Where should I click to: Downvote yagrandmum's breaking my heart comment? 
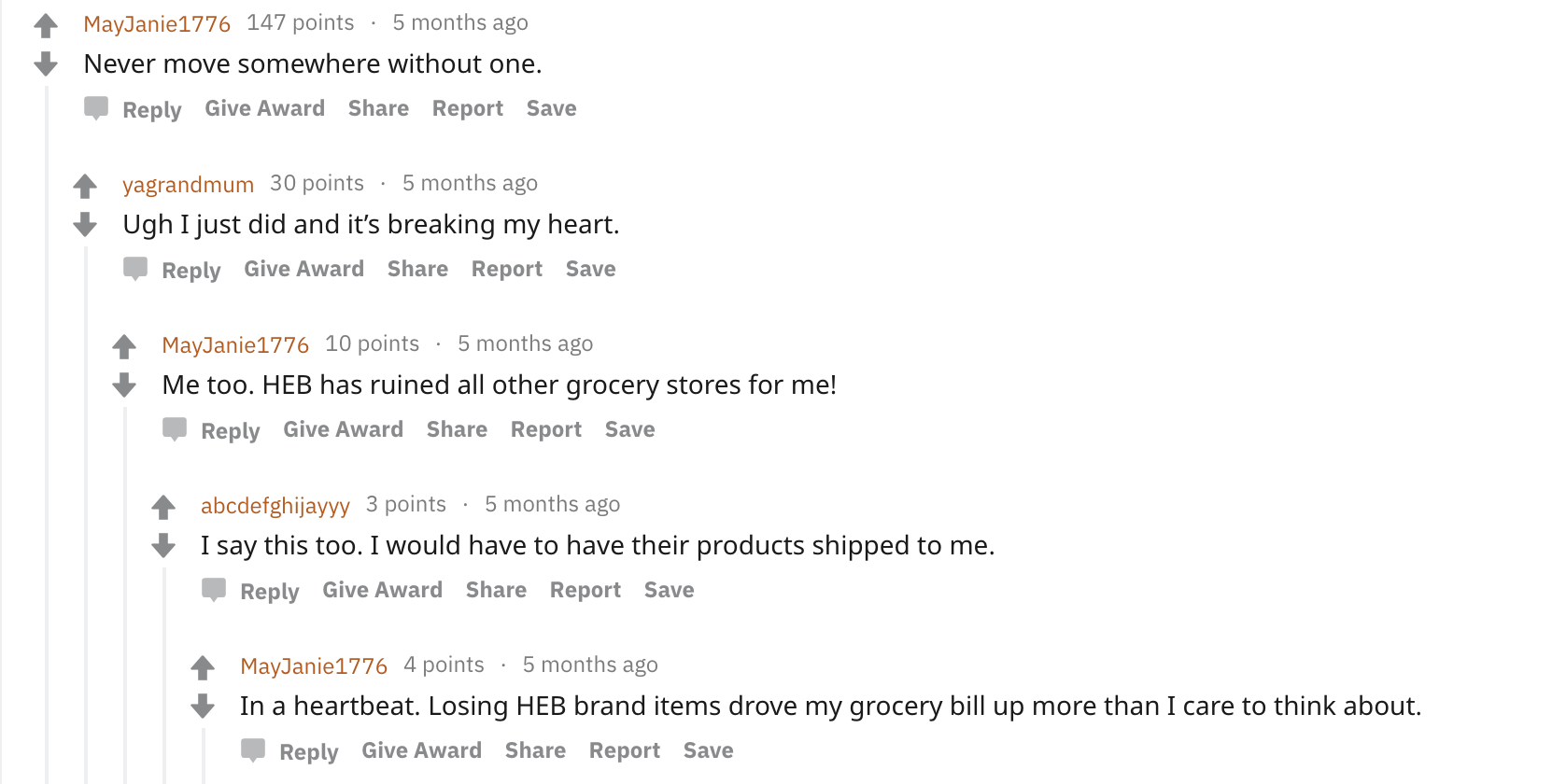tap(85, 224)
